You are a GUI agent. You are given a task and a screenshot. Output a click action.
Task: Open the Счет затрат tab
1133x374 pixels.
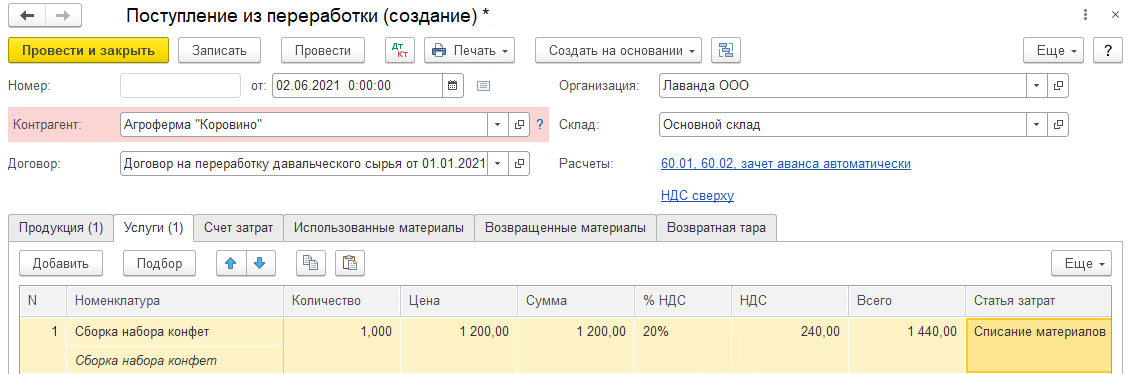[x=238, y=227]
